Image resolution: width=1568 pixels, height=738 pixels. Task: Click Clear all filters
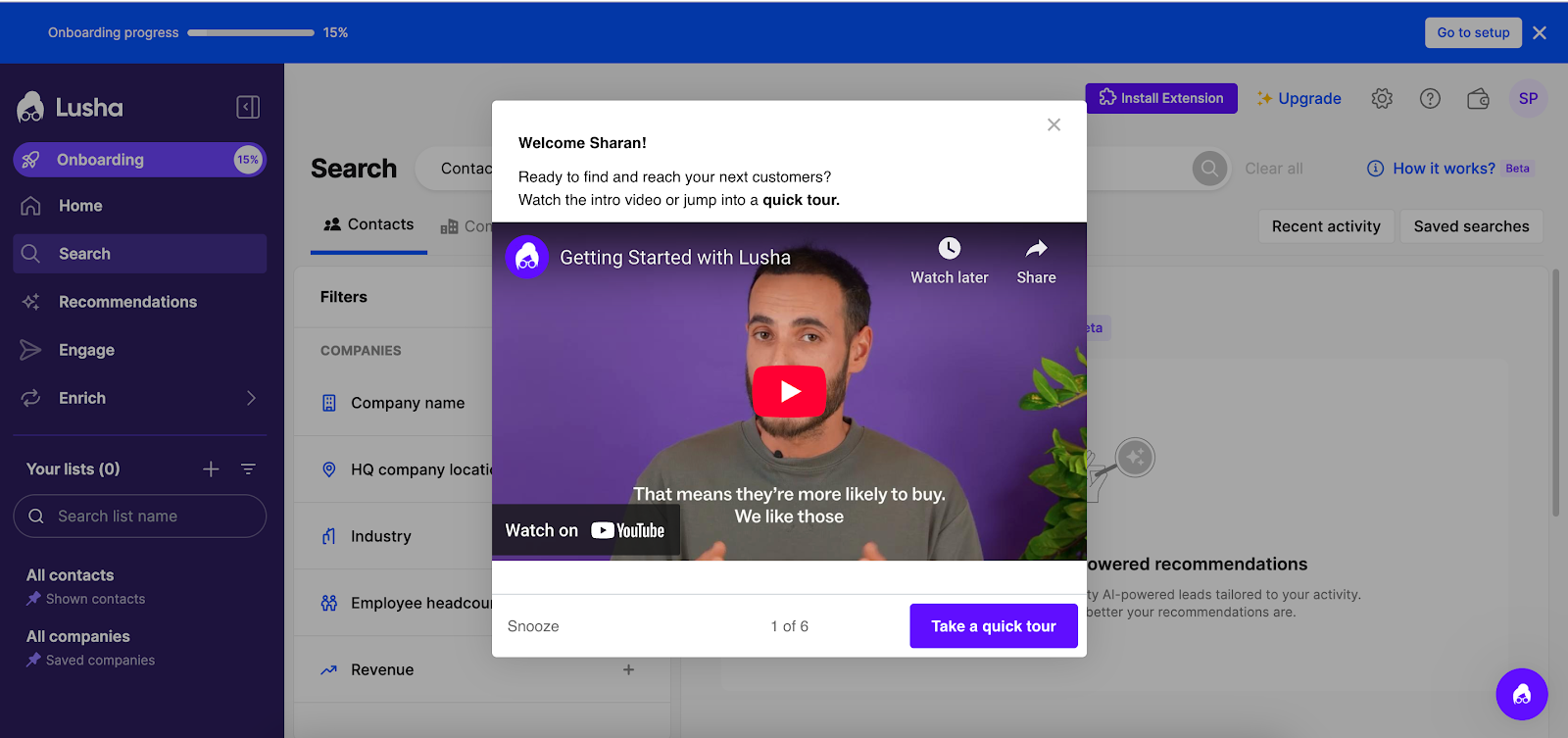coord(1273,169)
